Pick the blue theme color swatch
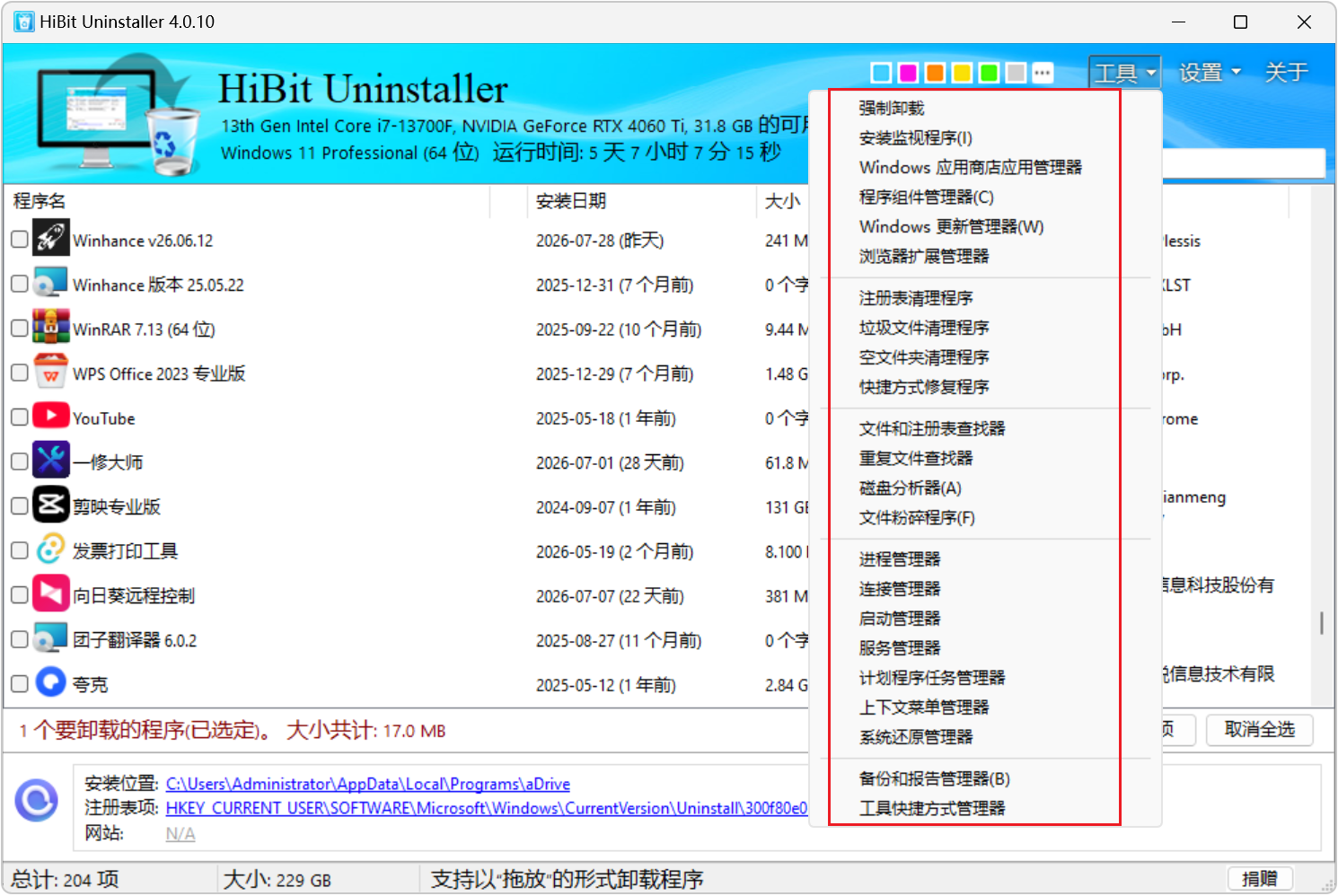Viewport: 1338px width, 896px height. (882, 73)
